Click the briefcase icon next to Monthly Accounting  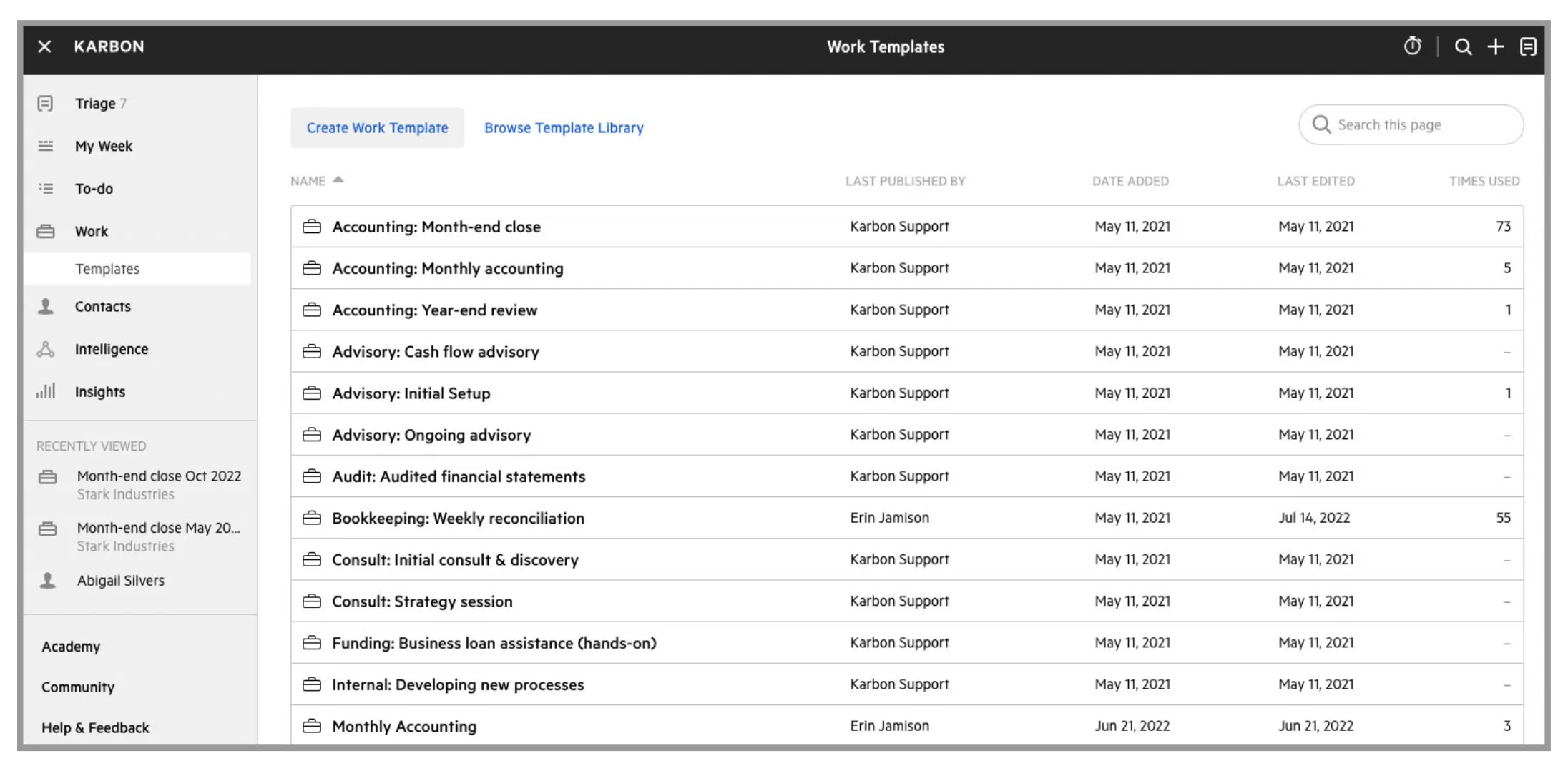[x=312, y=725]
